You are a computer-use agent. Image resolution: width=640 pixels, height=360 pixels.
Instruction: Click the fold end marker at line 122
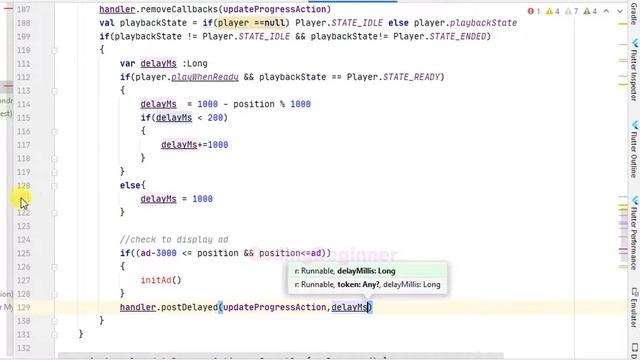(x=54, y=213)
